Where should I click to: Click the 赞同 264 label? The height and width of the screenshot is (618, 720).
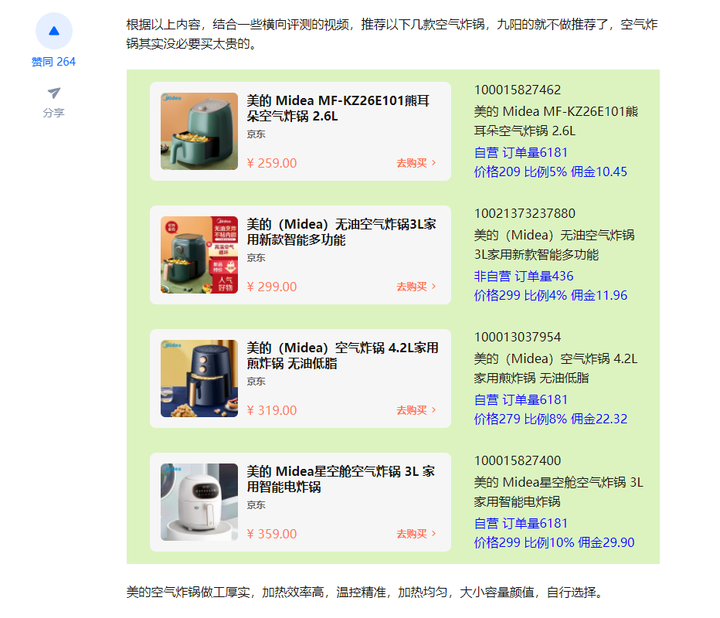click(53, 62)
